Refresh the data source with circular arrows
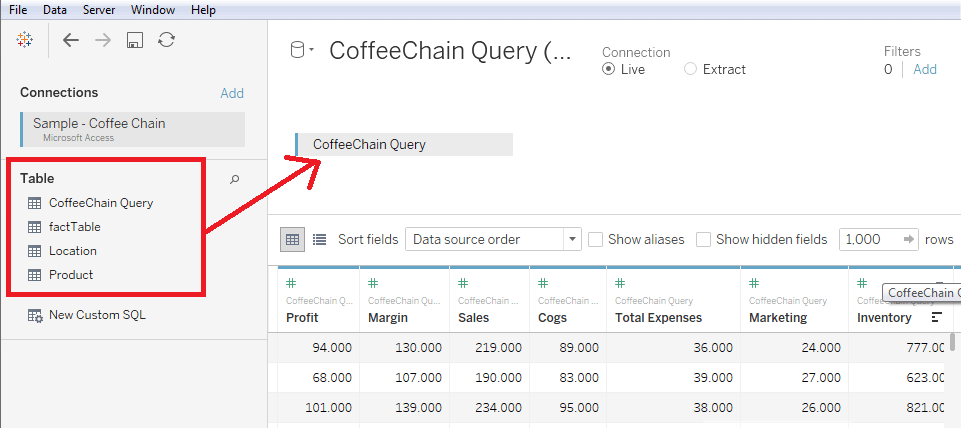Image resolution: width=961 pixels, height=428 pixels. pos(166,40)
